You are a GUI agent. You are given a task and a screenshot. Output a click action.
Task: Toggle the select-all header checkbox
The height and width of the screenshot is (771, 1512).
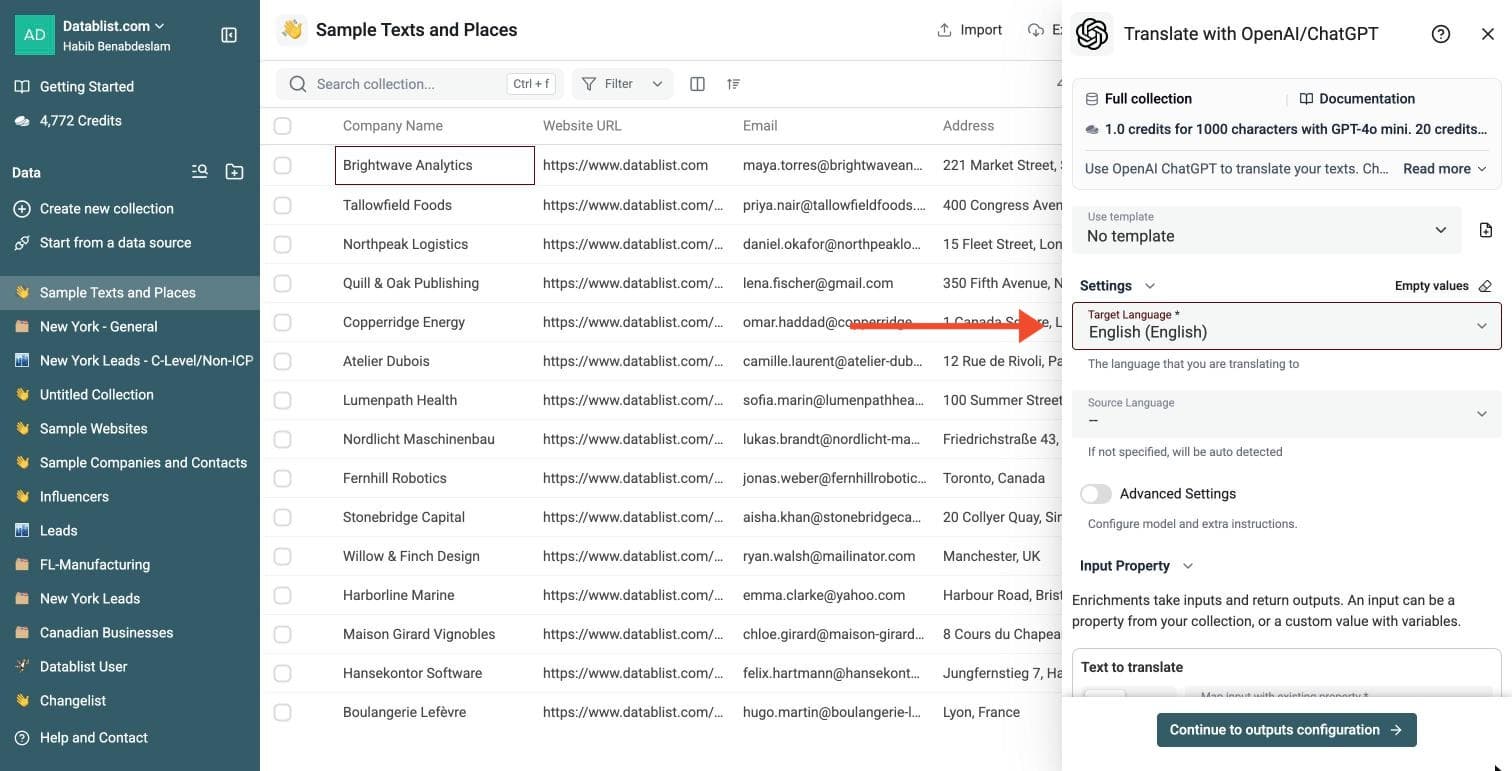point(283,126)
